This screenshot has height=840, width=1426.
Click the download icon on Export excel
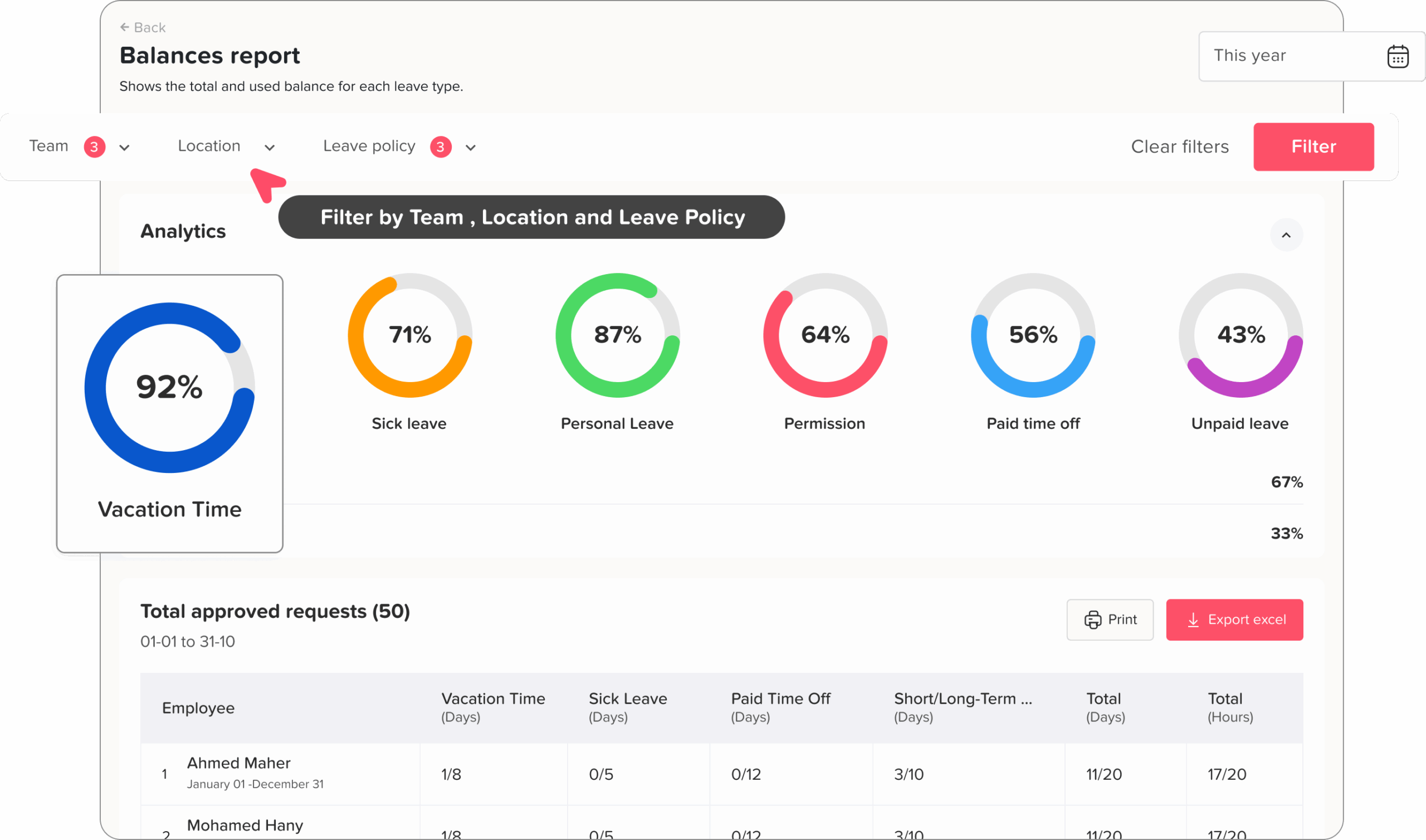[x=1193, y=620]
